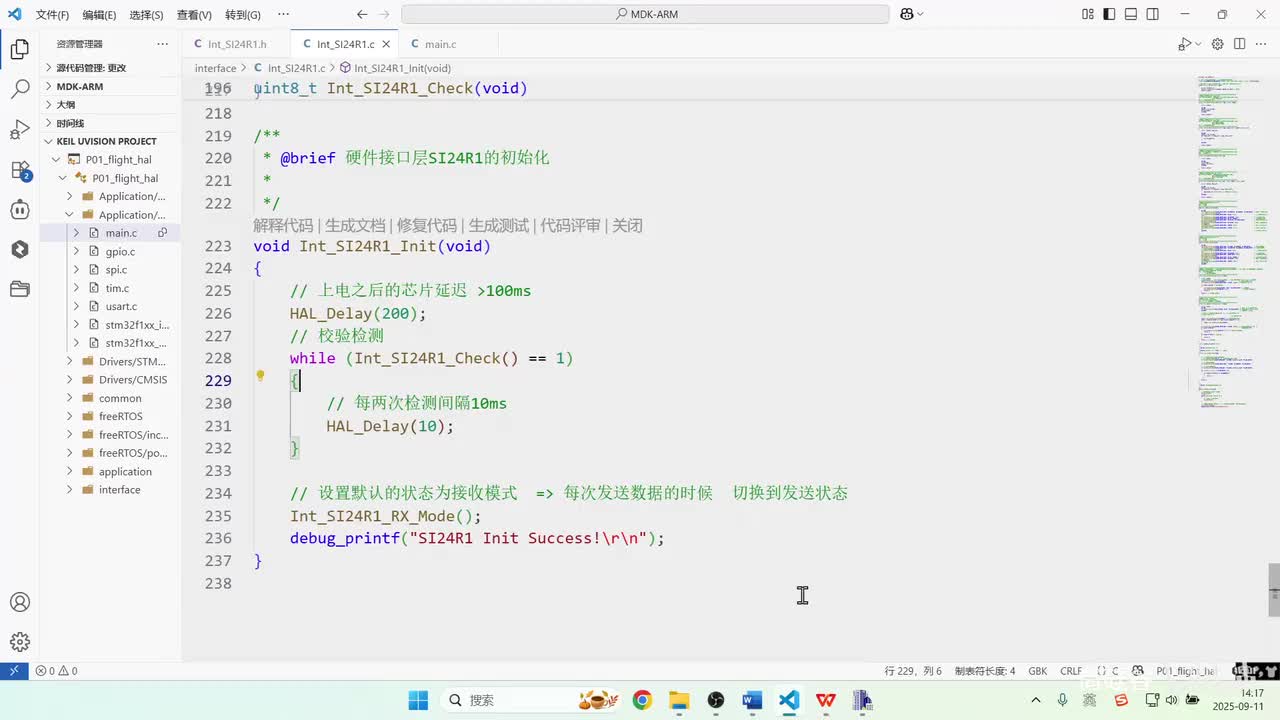Click the navigate forward arrow
The image size is (1280, 720).
point(384,14)
